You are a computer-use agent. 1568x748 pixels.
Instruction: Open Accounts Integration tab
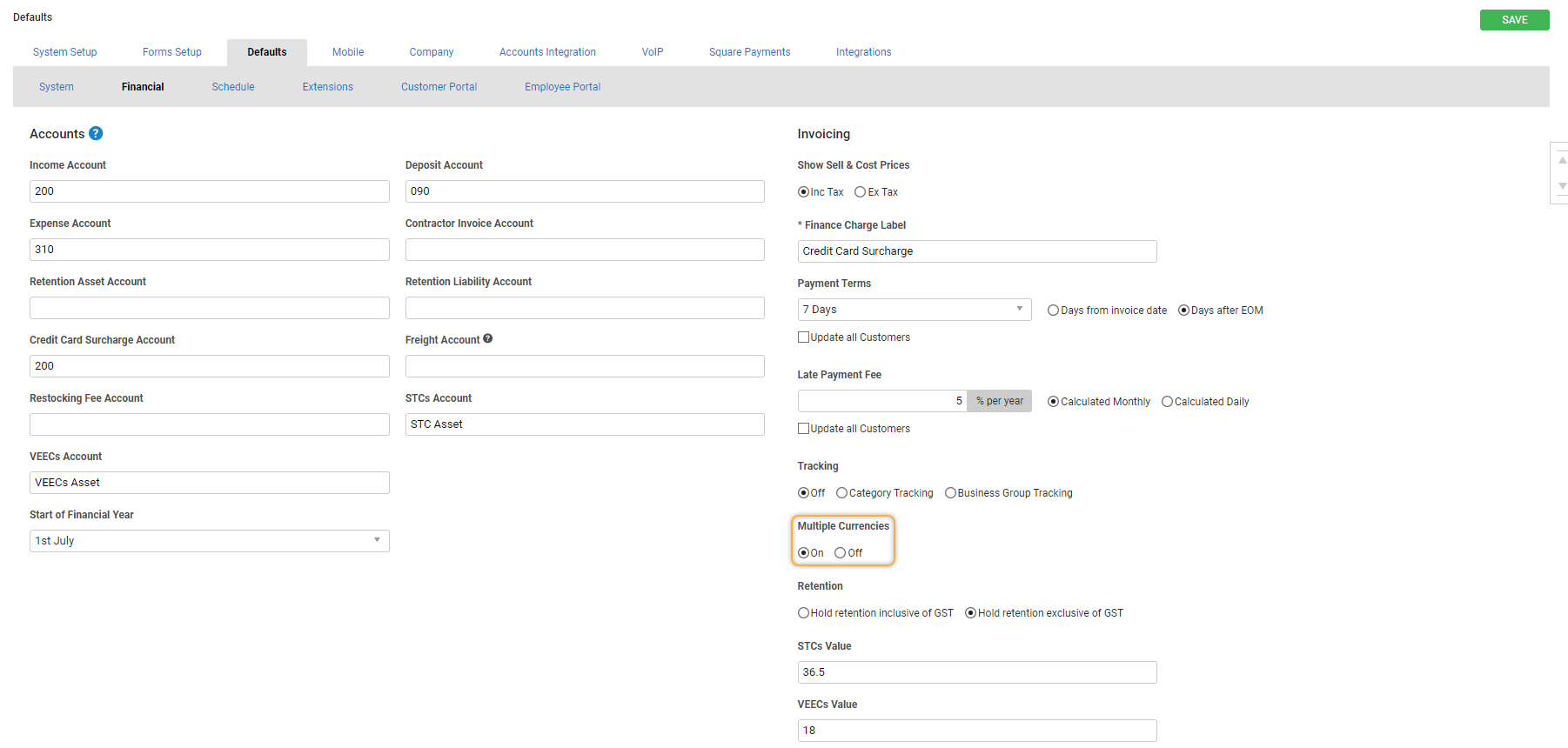[547, 52]
